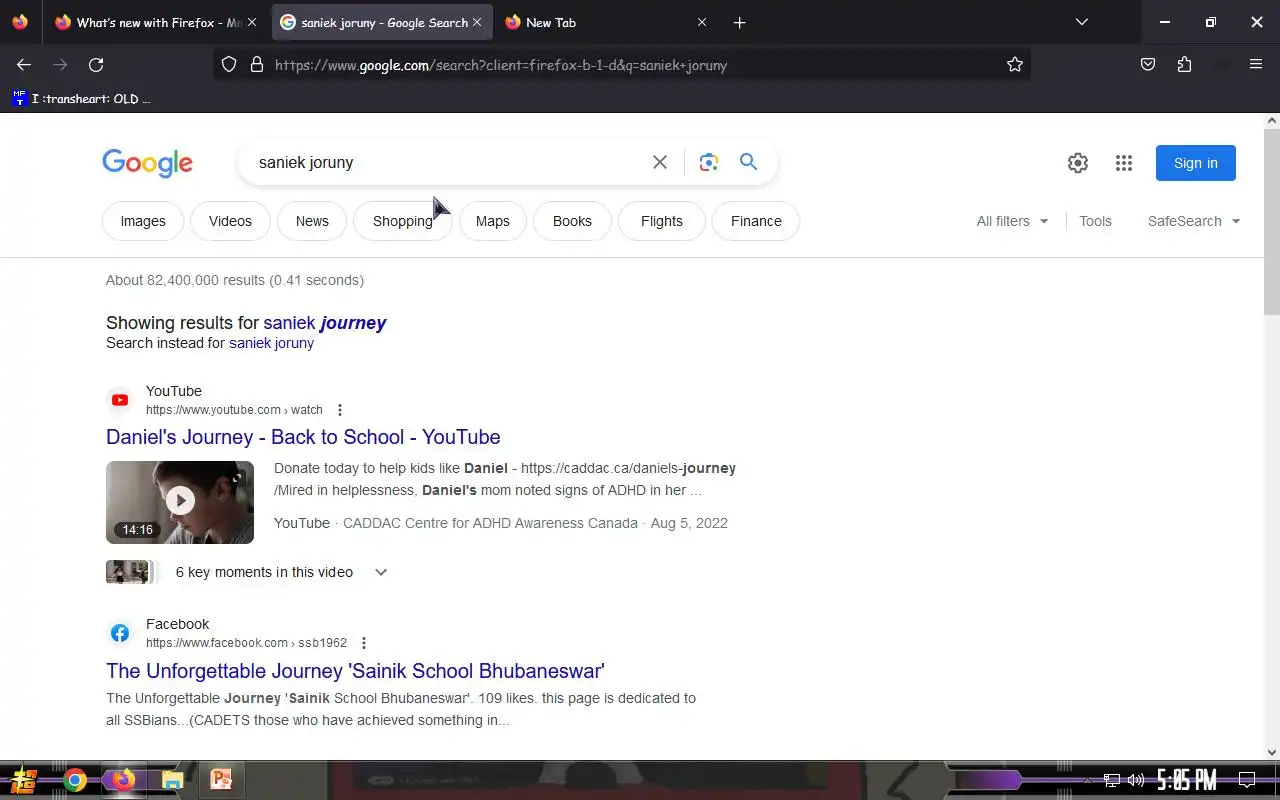This screenshot has width=1280, height=800.
Task: Open File Explorer from the taskbar
Action: click(172, 780)
